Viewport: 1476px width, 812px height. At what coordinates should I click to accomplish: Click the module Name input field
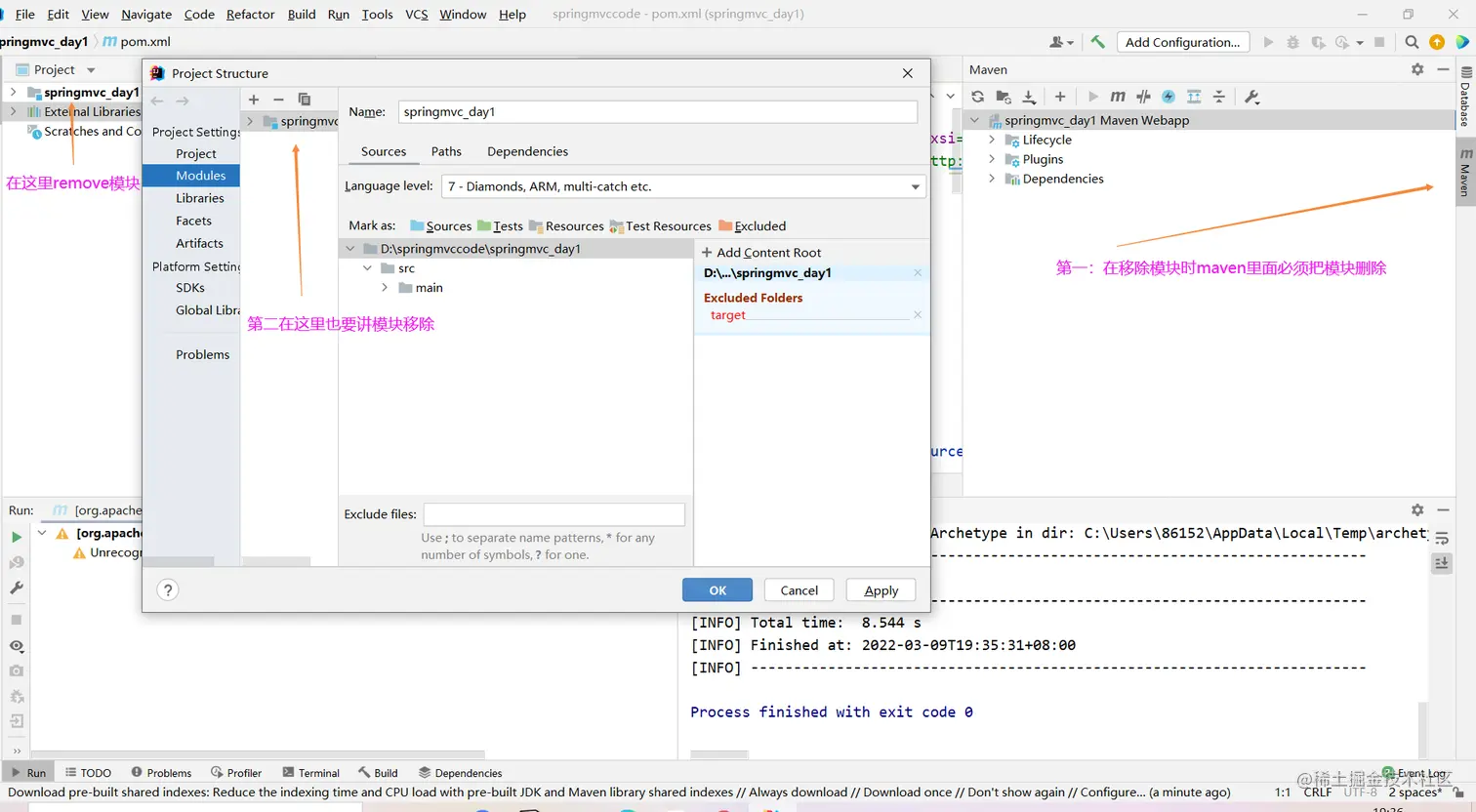pos(658,112)
